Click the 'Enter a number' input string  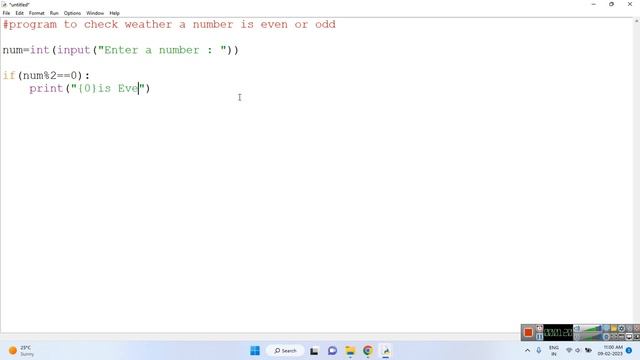162,50
